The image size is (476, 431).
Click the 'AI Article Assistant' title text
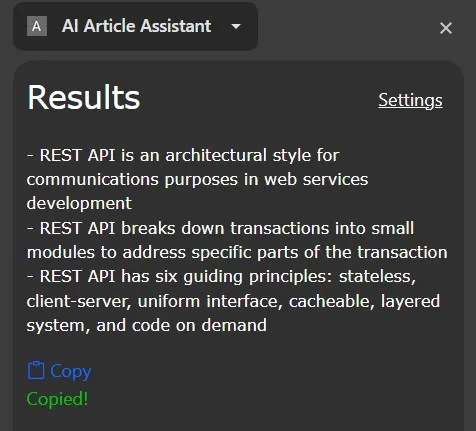tap(136, 26)
